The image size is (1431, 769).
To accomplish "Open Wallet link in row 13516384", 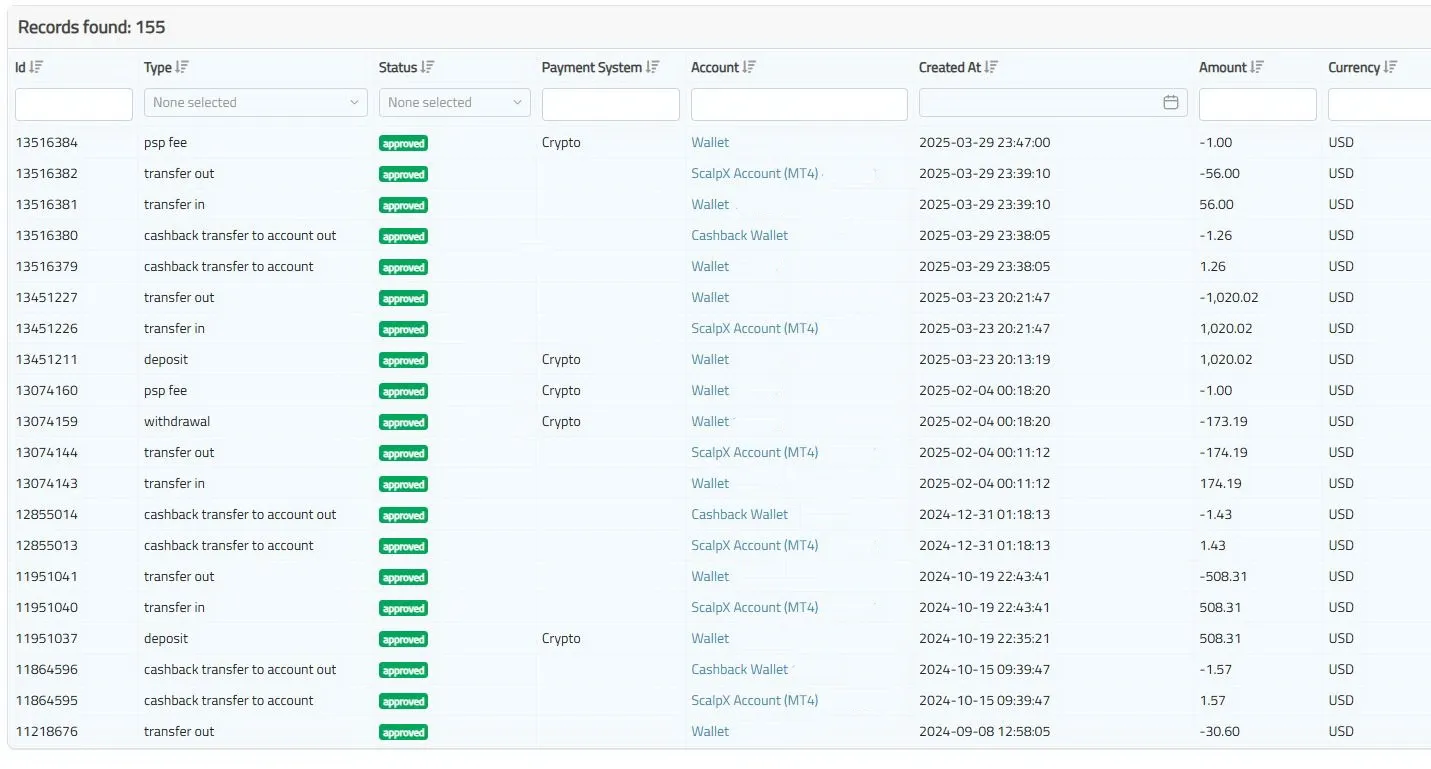I will tap(710, 142).
